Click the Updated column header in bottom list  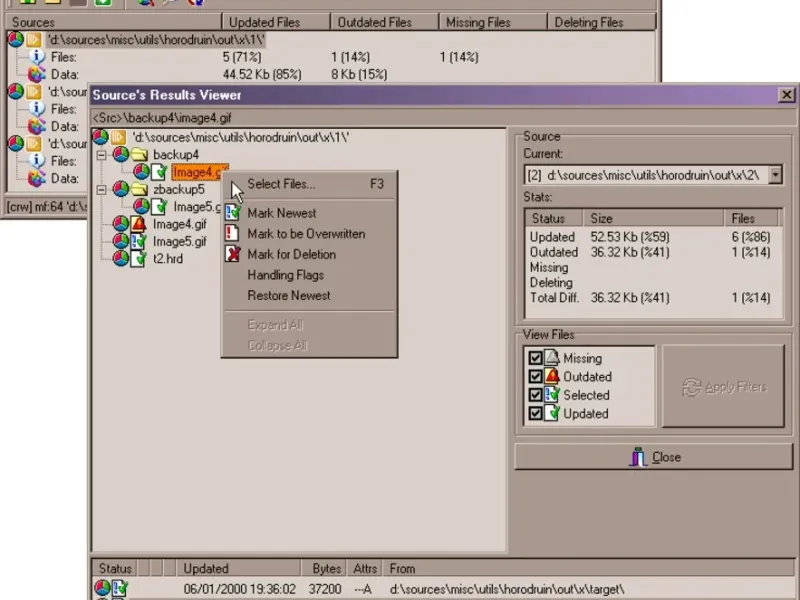click(x=238, y=568)
